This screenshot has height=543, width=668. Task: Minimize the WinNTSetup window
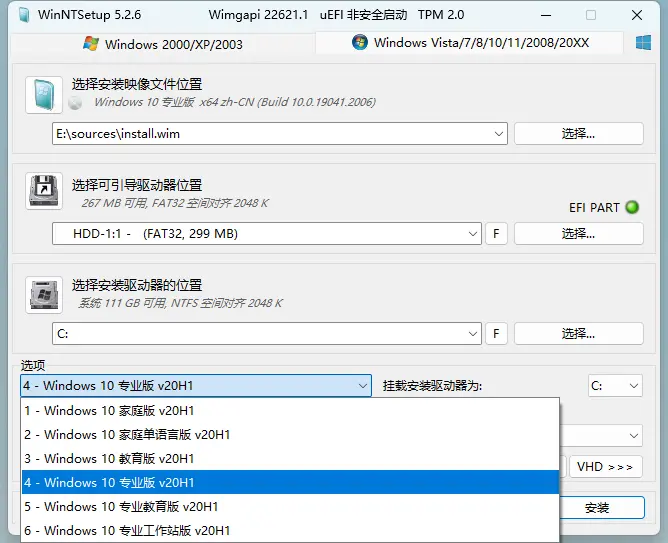(x=546, y=15)
